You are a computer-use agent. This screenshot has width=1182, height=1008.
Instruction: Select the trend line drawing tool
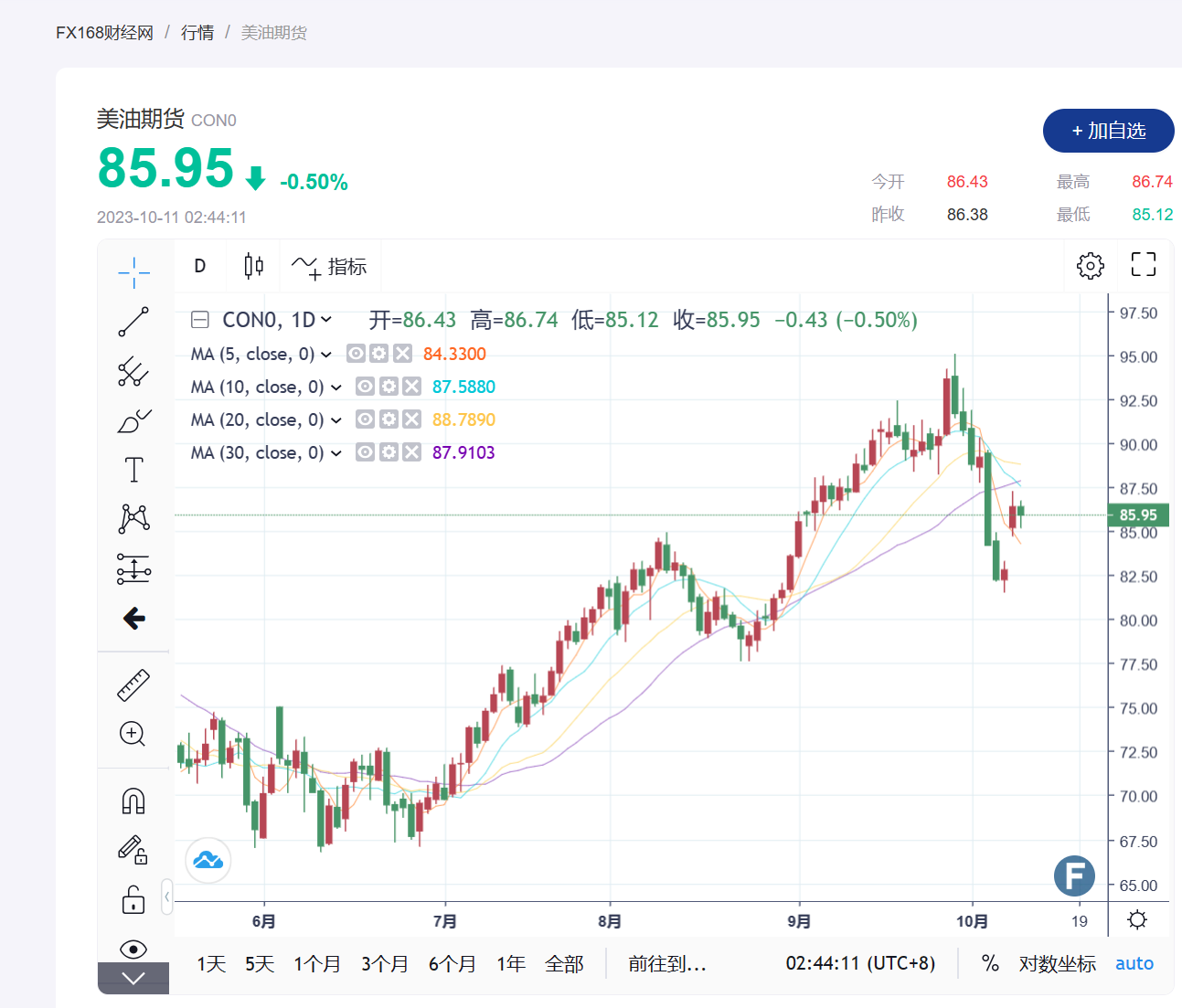point(133,322)
